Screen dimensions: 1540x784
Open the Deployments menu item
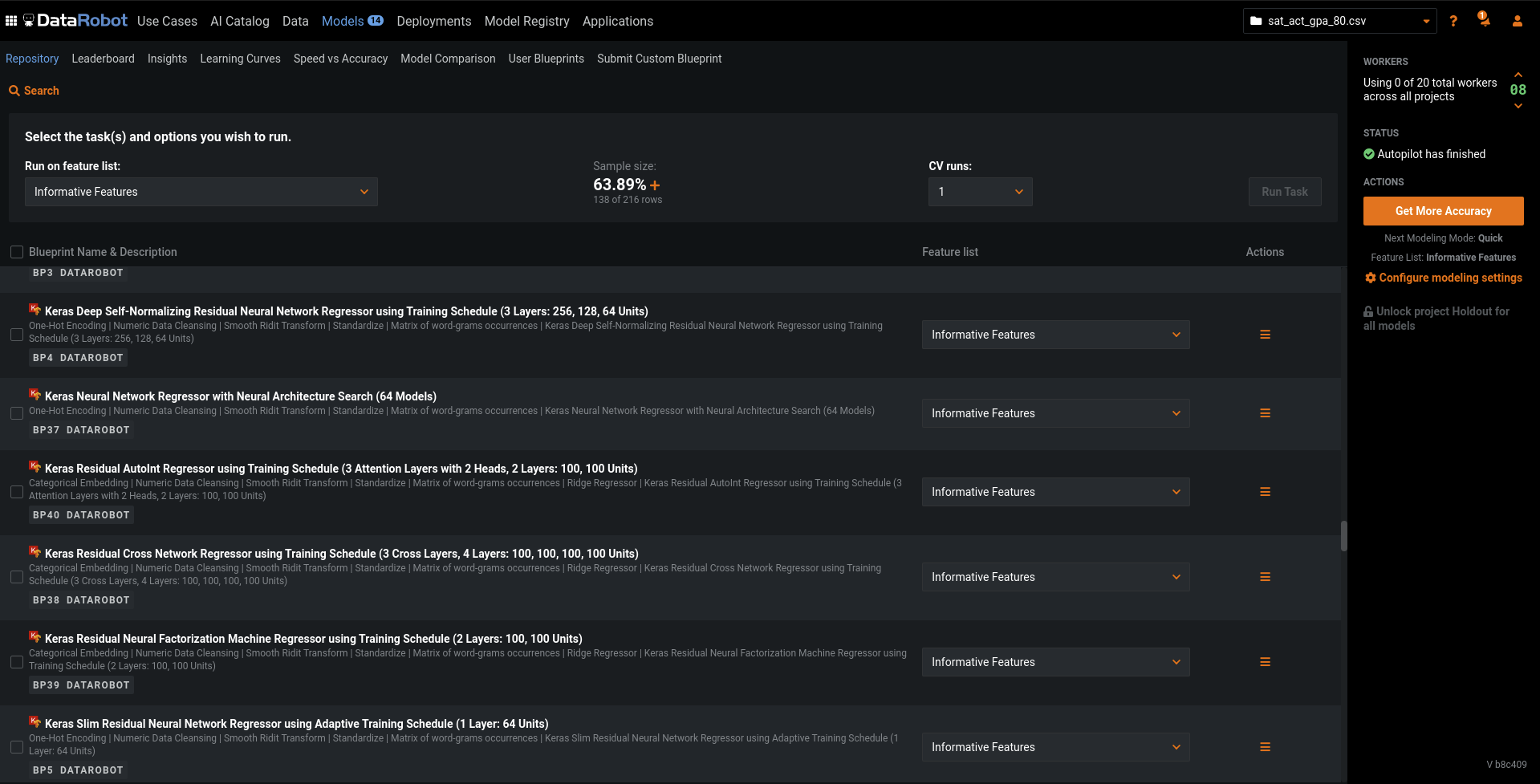(433, 21)
